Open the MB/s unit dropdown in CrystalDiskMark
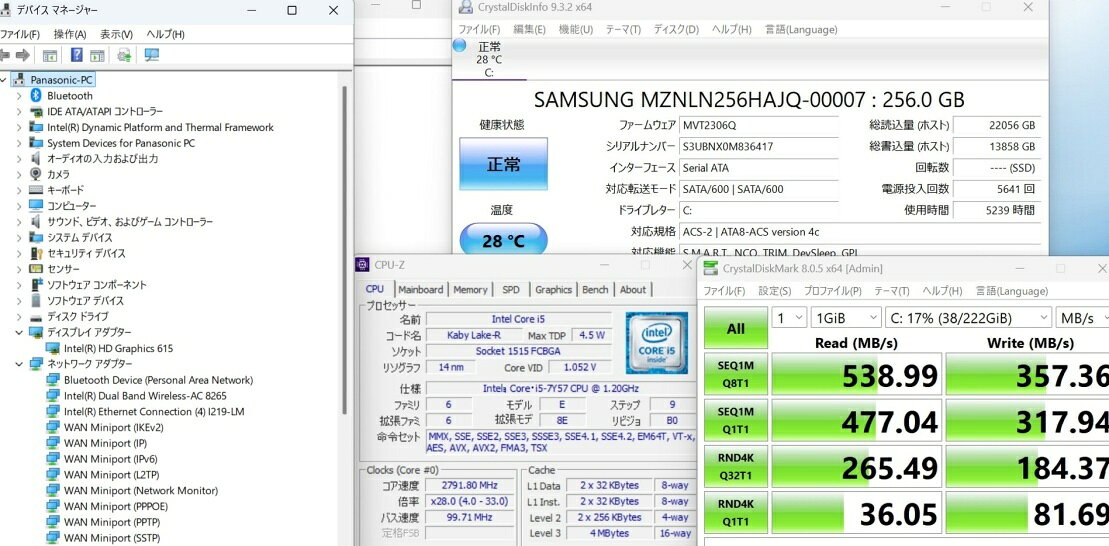 (1083, 318)
